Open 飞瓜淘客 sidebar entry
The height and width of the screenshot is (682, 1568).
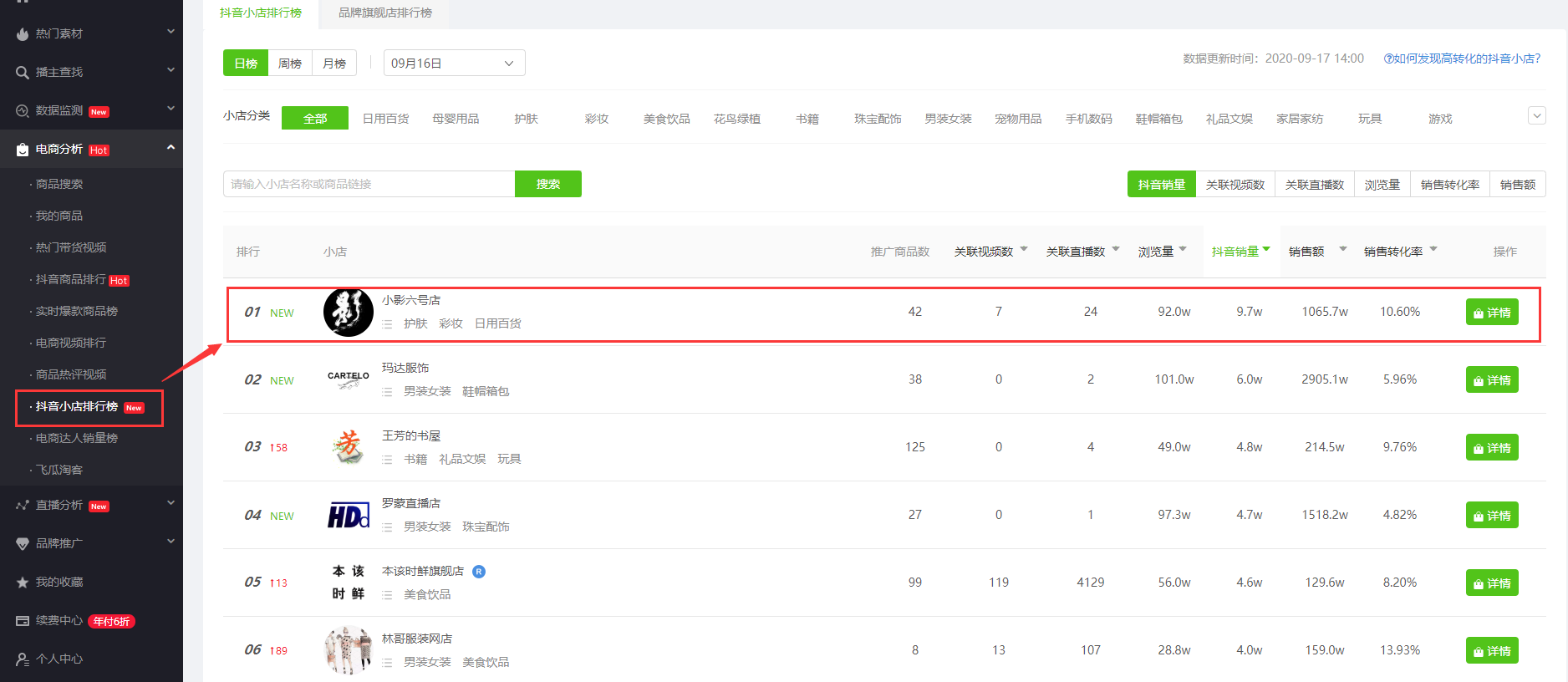(x=59, y=470)
